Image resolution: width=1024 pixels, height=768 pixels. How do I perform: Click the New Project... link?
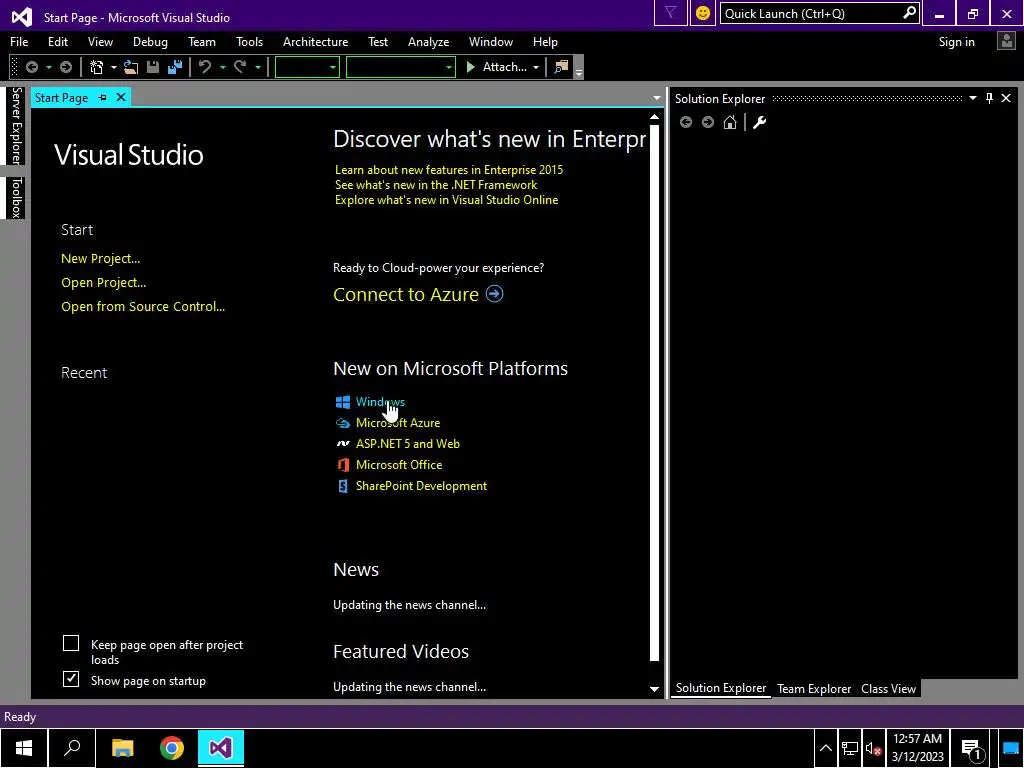101,259
